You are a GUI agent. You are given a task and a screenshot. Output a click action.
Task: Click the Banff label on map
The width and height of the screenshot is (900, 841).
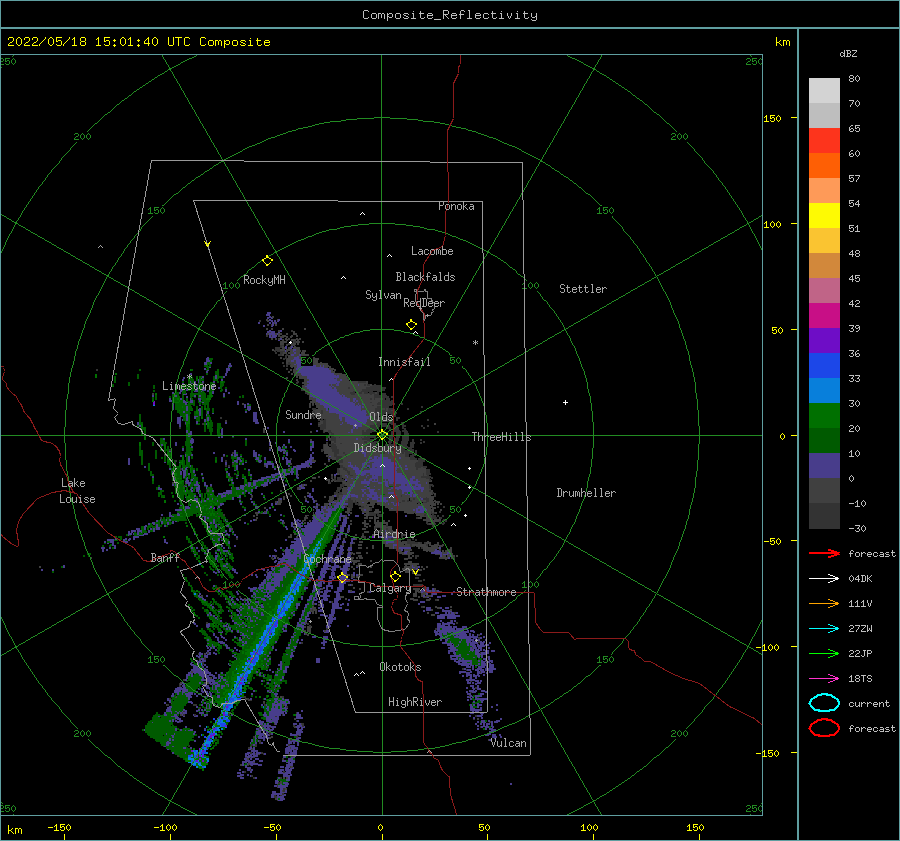(165, 557)
